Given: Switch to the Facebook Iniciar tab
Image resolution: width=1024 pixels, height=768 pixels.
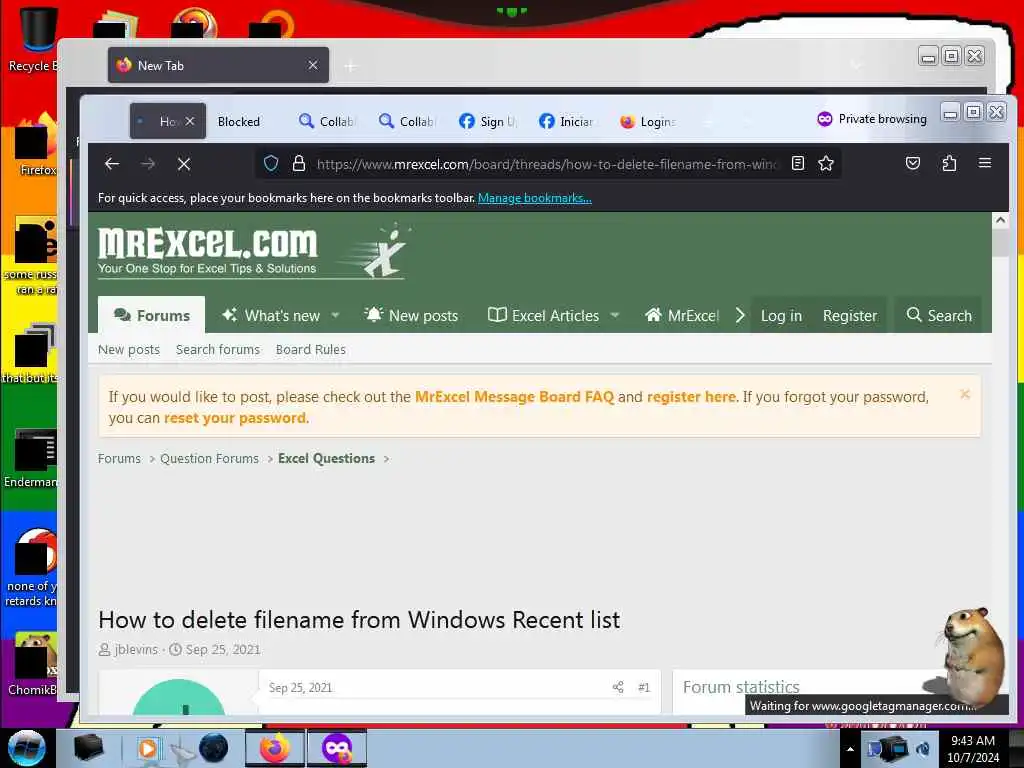Looking at the screenshot, I should (x=566, y=121).
